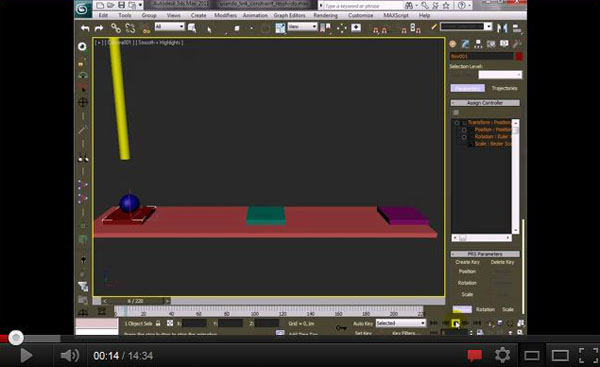
Task: Click the time slider showing frame of 220
Action: (135, 301)
